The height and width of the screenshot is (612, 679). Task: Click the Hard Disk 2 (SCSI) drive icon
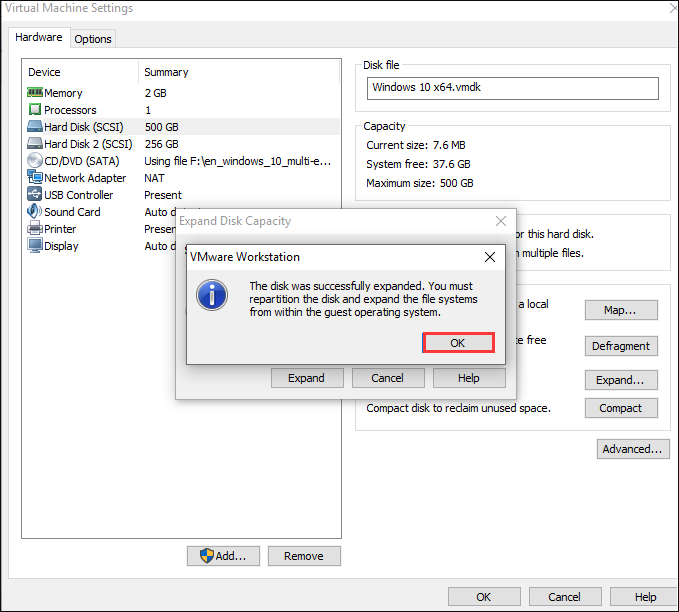[35, 143]
